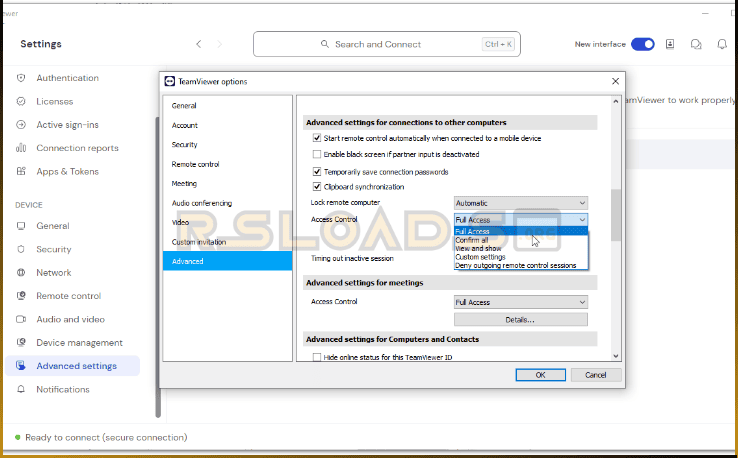The width and height of the screenshot is (738, 458).
Task: Click the options dialog scrollbar thumb
Action: tap(616, 215)
